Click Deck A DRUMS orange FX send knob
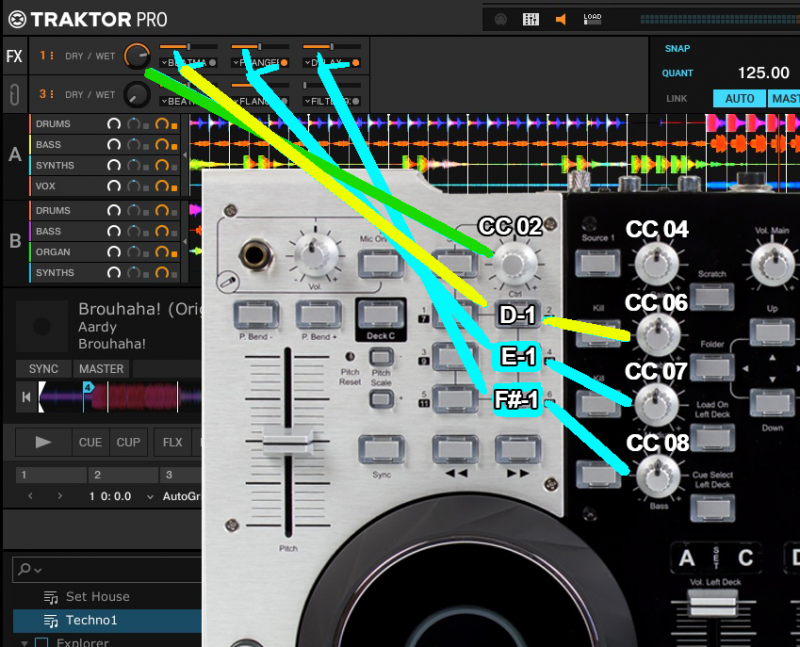The width and height of the screenshot is (800, 647). (162, 124)
